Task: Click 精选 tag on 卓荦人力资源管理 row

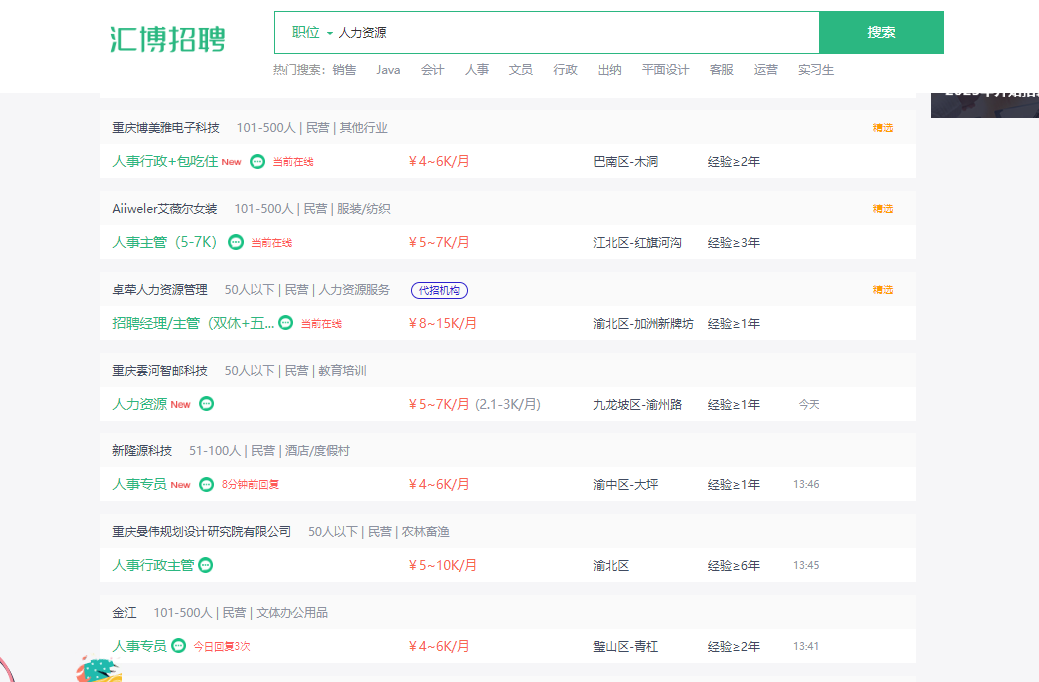Action: pyautogui.click(x=883, y=290)
